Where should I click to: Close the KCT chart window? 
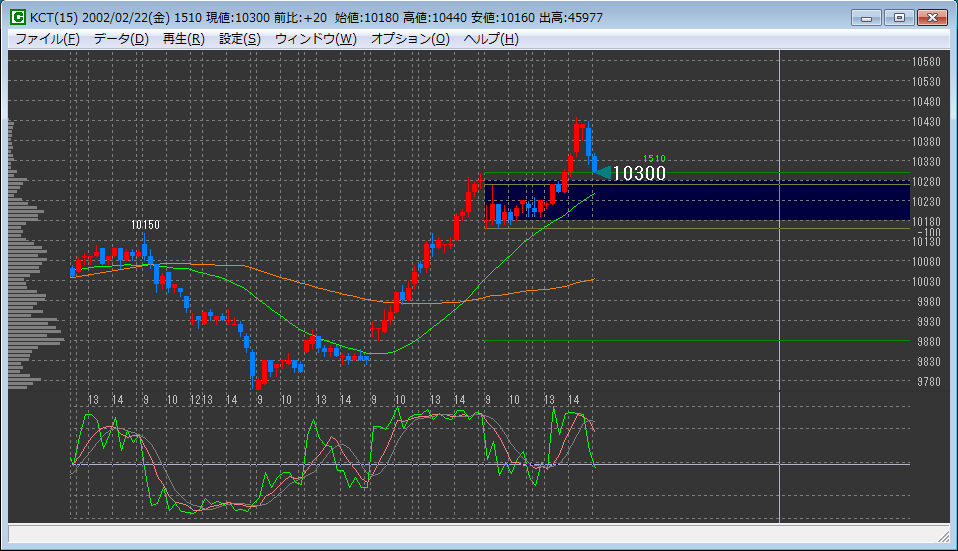pyautogui.click(x=931, y=17)
